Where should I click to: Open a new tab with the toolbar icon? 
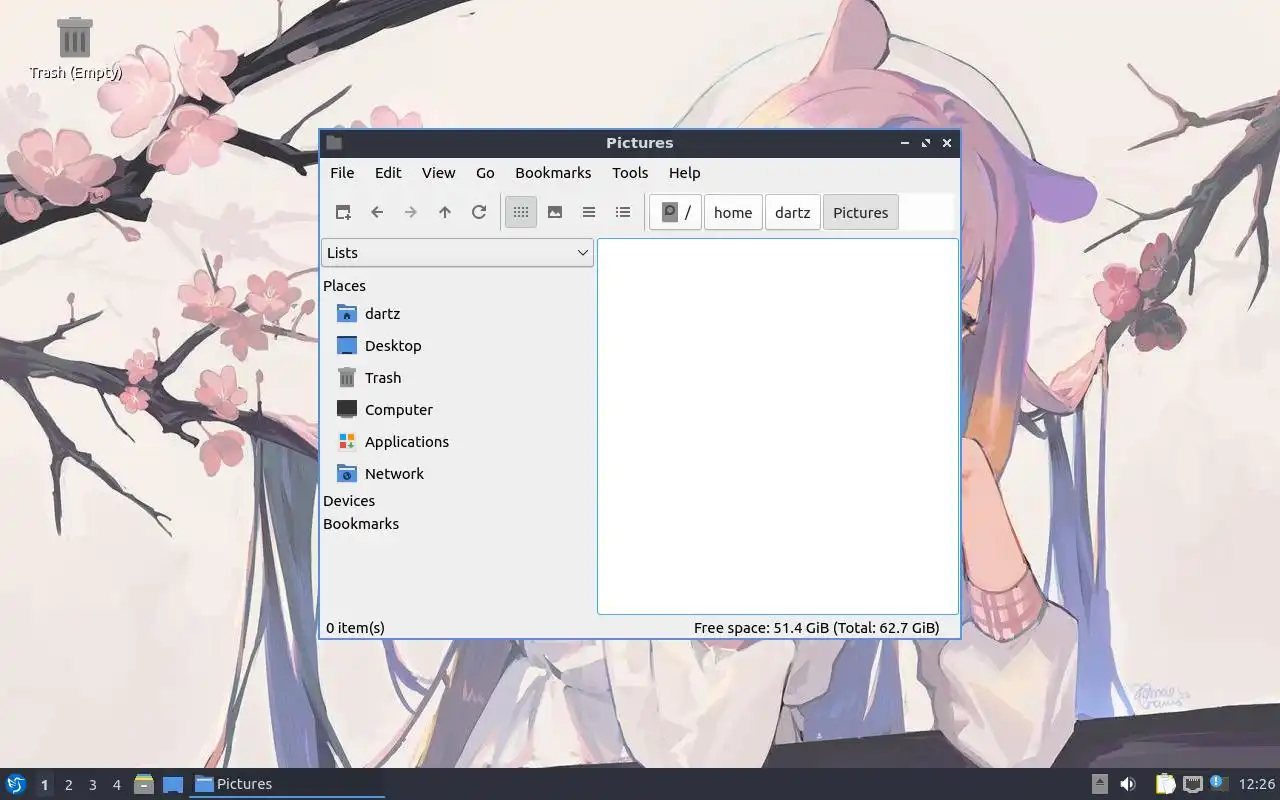[343, 212]
